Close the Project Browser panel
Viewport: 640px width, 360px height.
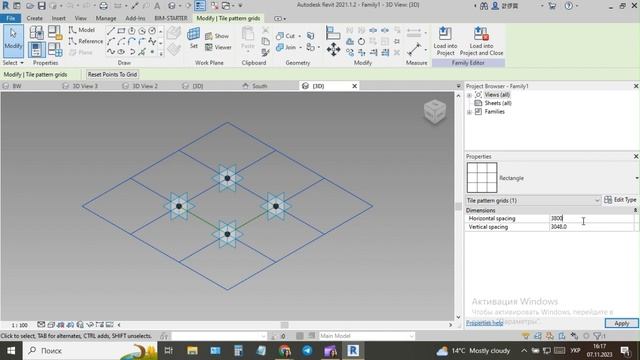(636, 86)
